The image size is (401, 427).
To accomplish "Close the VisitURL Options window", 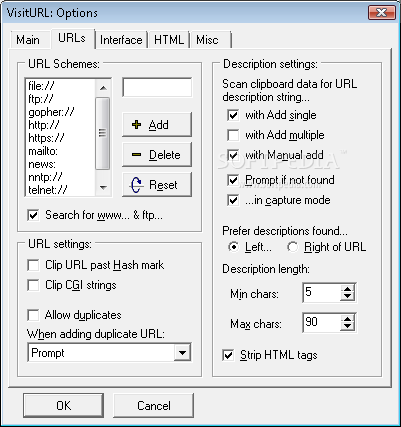I will pyautogui.click(x=381, y=13).
